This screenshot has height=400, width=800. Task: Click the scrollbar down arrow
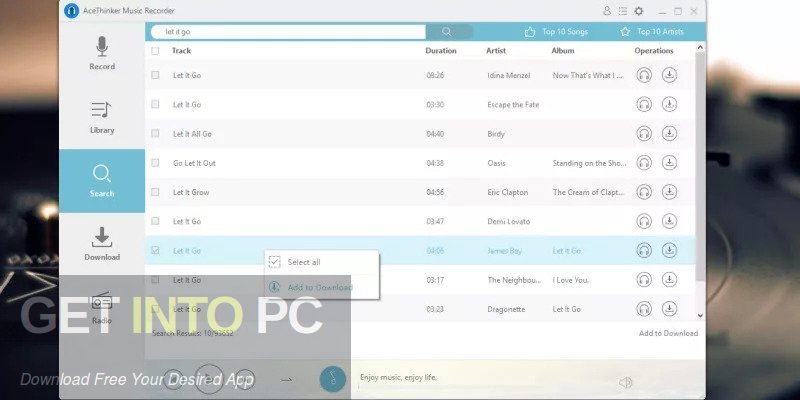coord(701,316)
